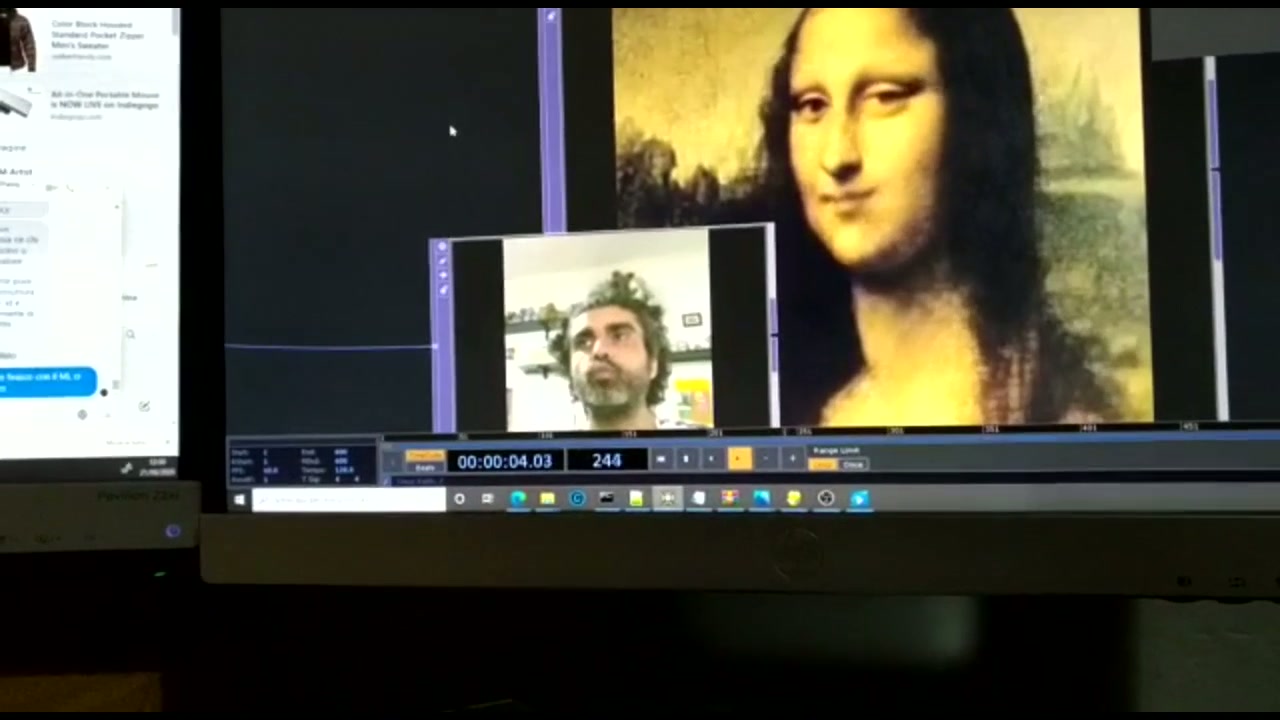Screen dimensions: 1280x720
Task: Toggle fourth flag on webcam node
Action: (x=443, y=290)
